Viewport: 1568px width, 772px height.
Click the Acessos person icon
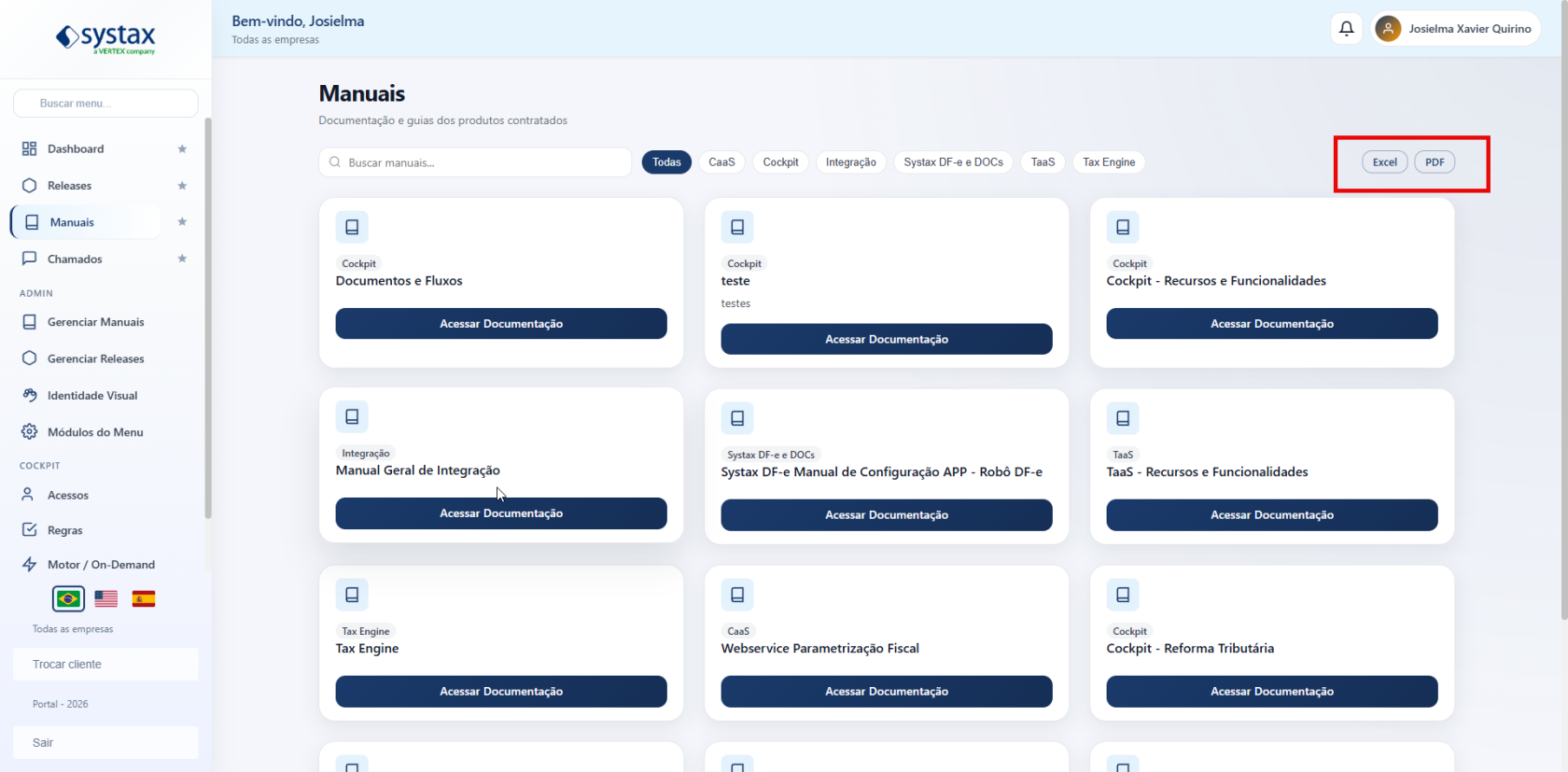[x=28, y=495]
